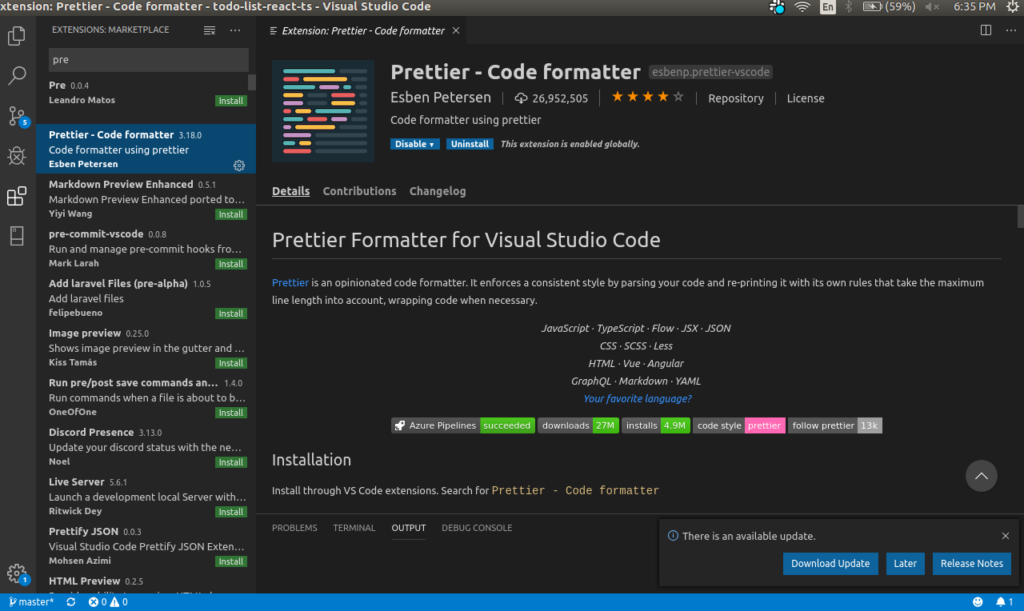This screenshot has height=611, width=1024.
Task: Click the extension details page scrollbar
Action: (1019, 217)
